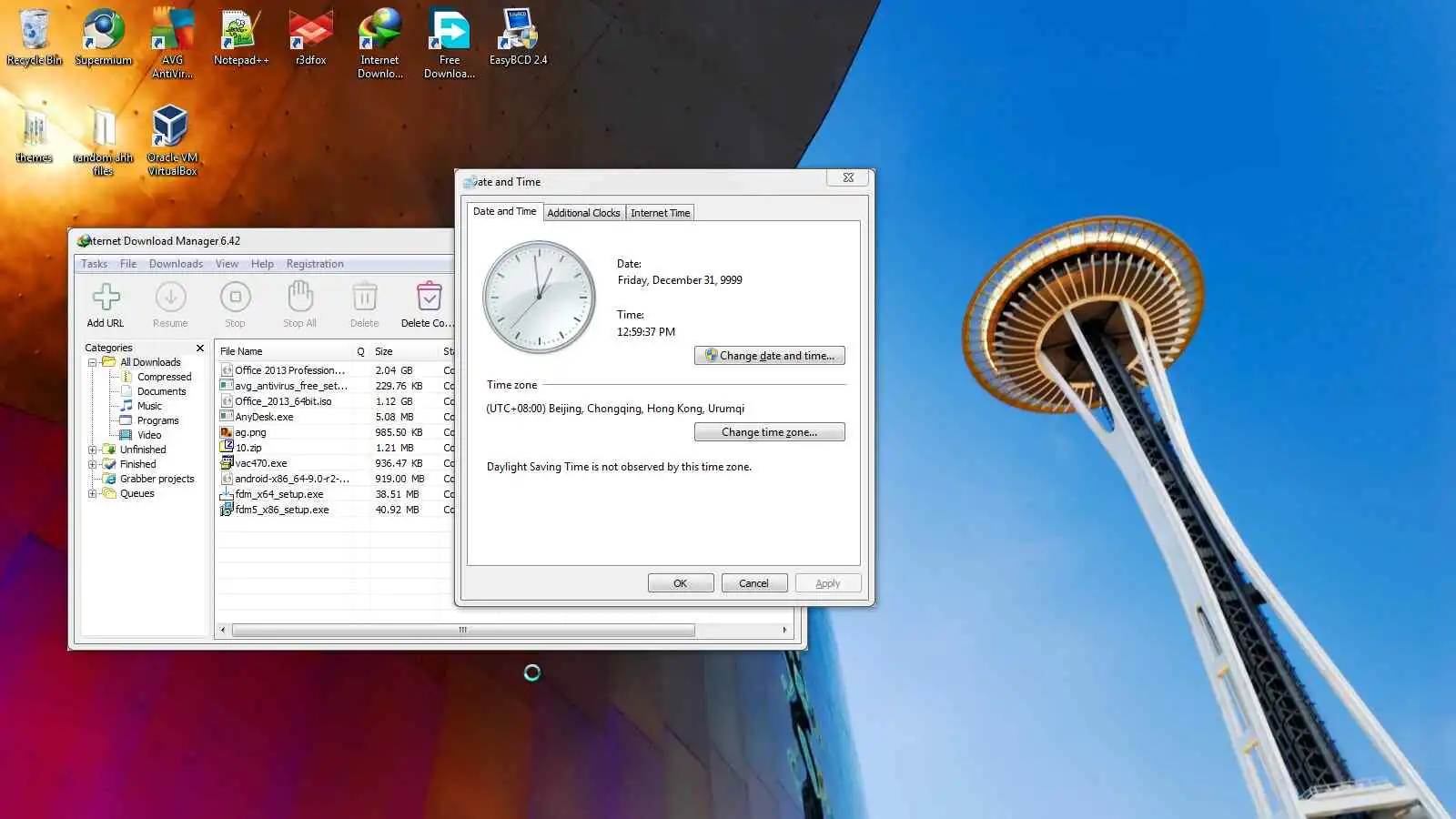Viewport: 1456px width, 819px height.
Task: Select the Recycle Bin desktop icon
Action: 35,37
